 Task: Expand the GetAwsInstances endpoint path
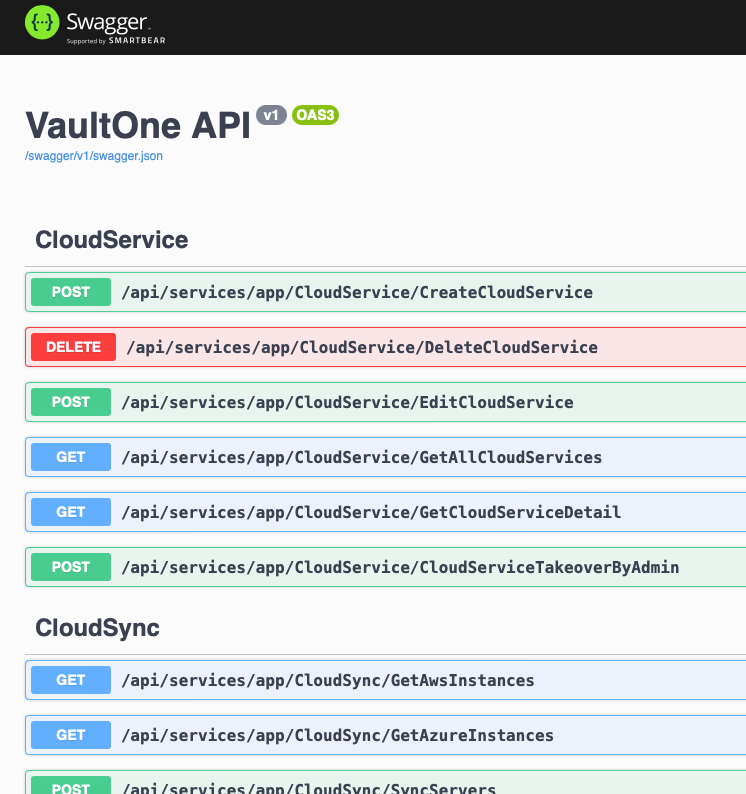click(327, 680)
